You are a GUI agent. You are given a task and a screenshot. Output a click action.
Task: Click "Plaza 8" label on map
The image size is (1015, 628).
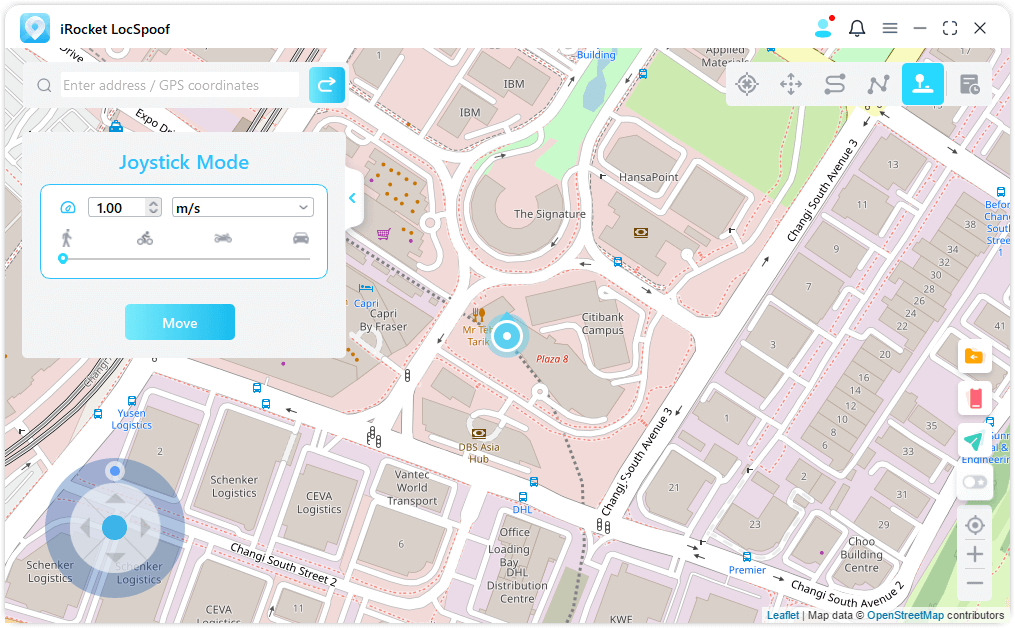click(x=552, y=359)
